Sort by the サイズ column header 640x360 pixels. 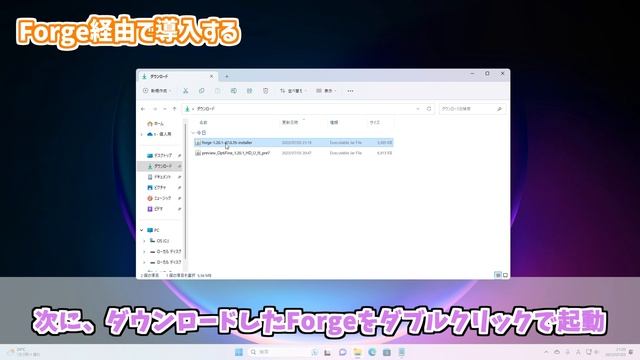[x=375, y=122]
